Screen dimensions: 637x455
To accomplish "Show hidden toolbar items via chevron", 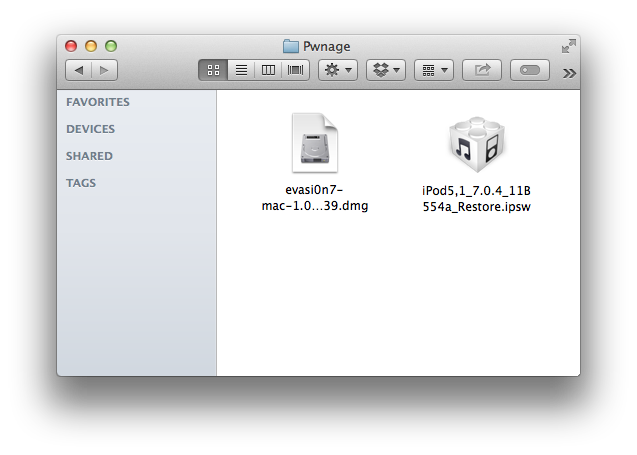I will pyautogui.click(x=569, y=72).
